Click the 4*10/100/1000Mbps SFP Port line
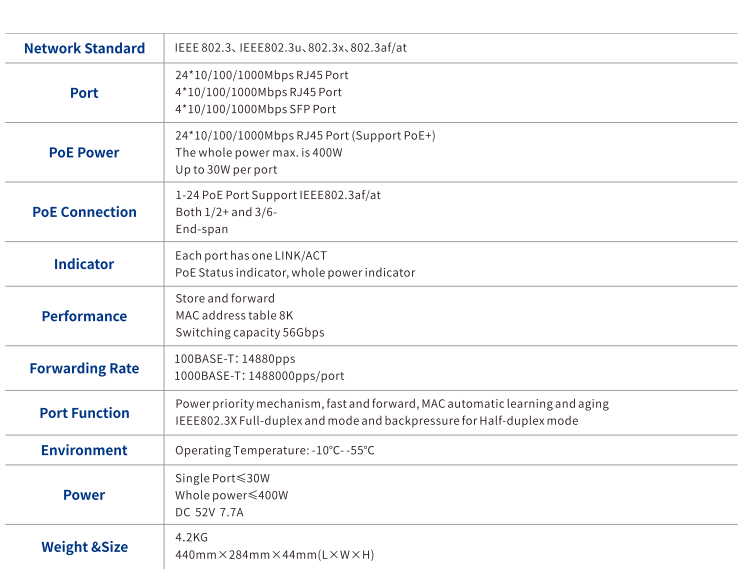This screenshot has width=750, height=584. tap(255, 109)
